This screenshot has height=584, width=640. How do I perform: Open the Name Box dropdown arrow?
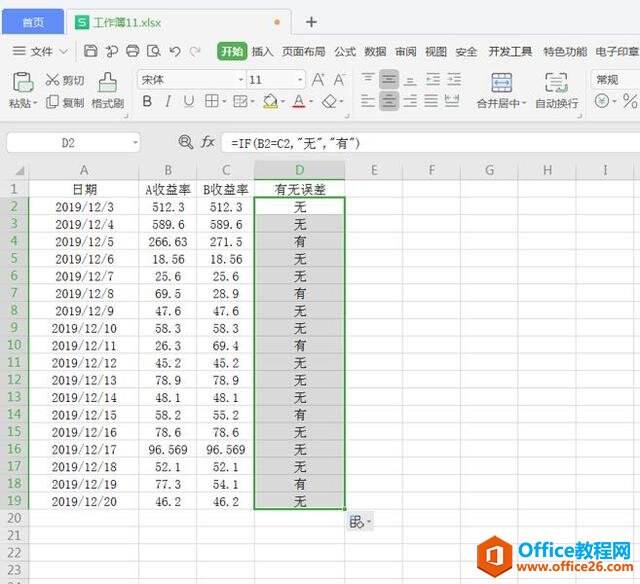[135, 143]
